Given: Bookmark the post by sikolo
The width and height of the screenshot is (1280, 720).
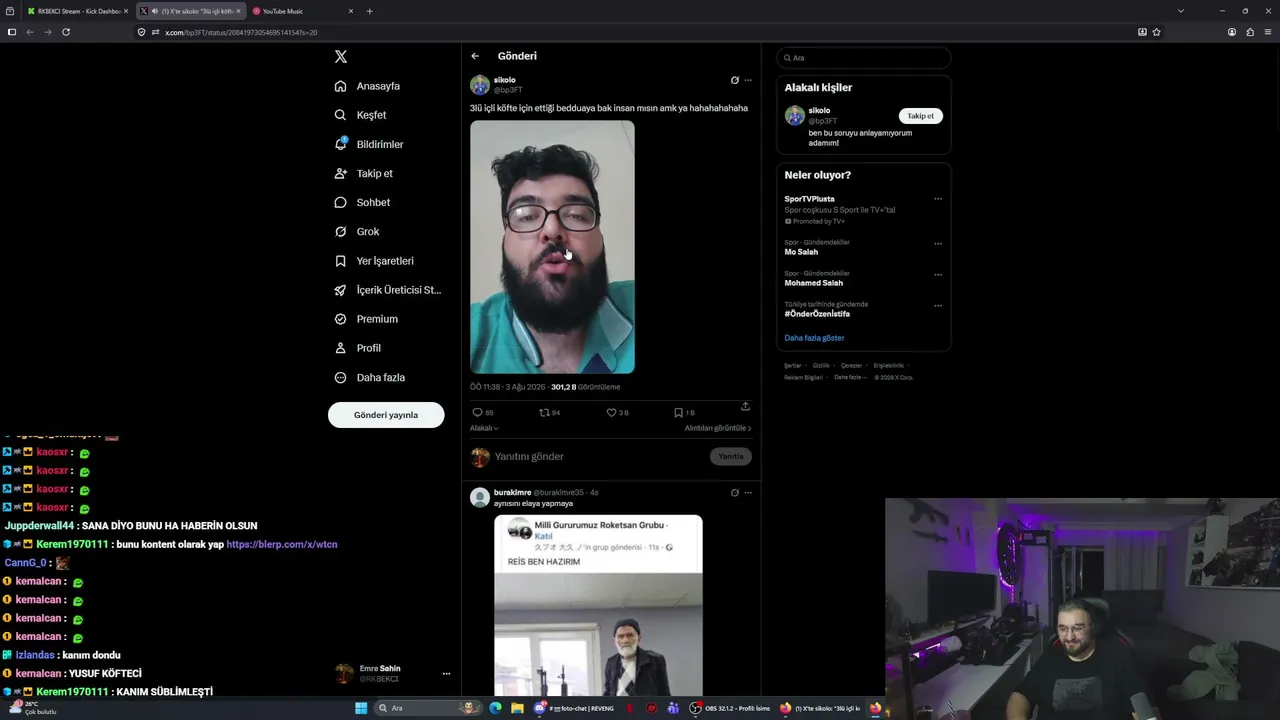Looking at the screenshot, I should coord(678,412).
